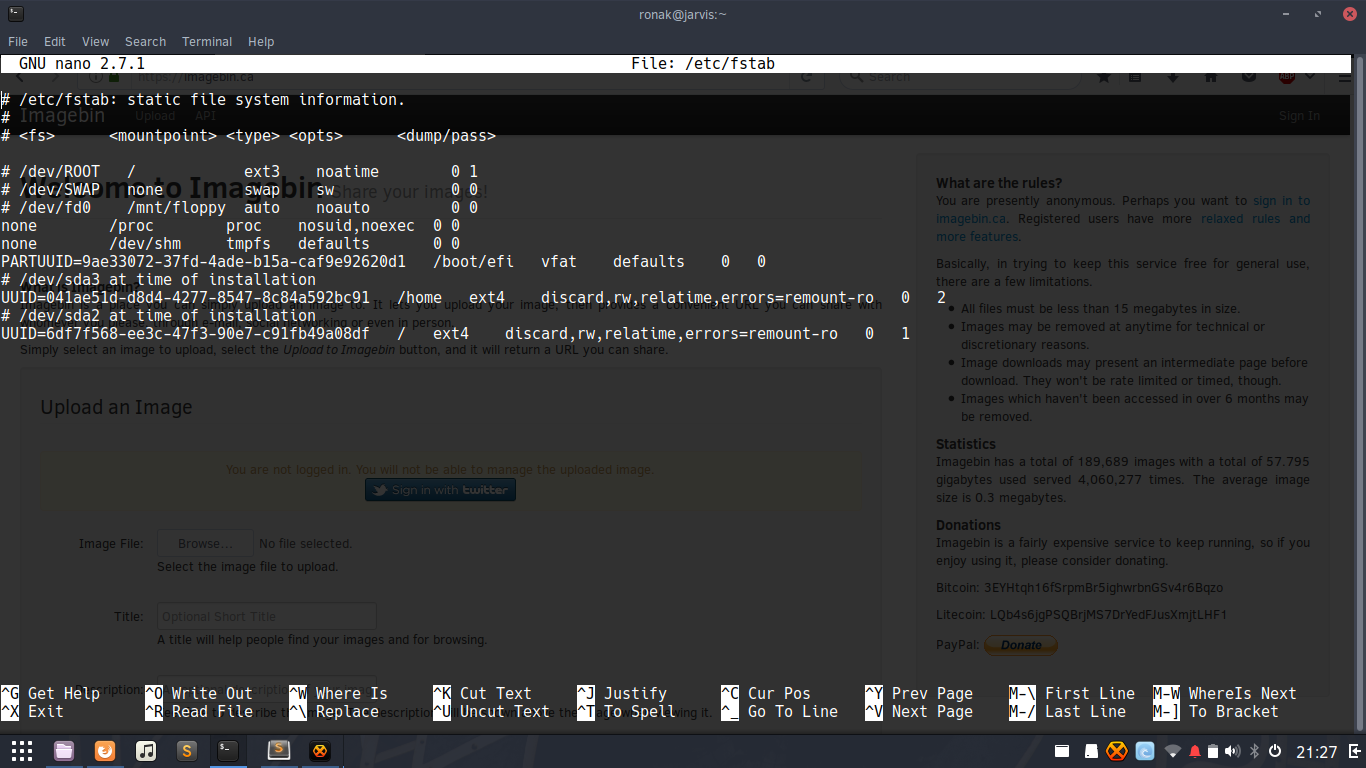Launch the file manager from taskbar
Image resolution: width=1366 pixels, height=768 pixels.
[64, 750]
